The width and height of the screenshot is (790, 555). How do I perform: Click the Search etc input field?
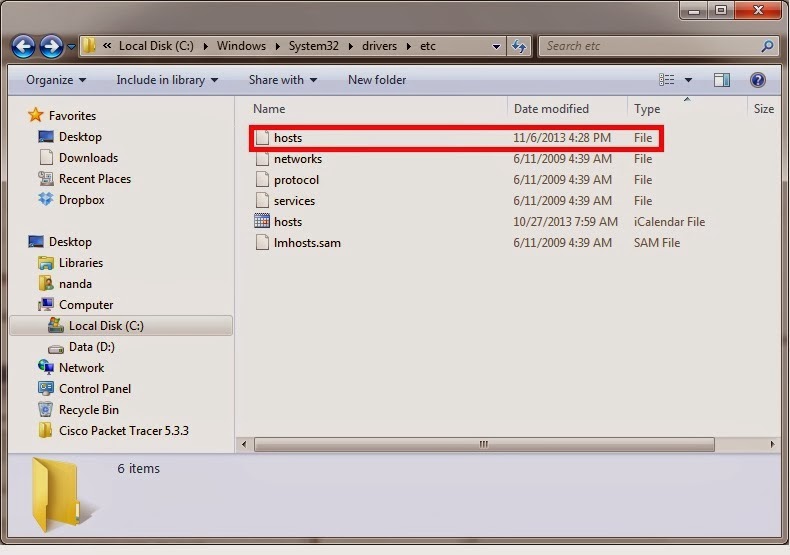[x=650, y=46]
